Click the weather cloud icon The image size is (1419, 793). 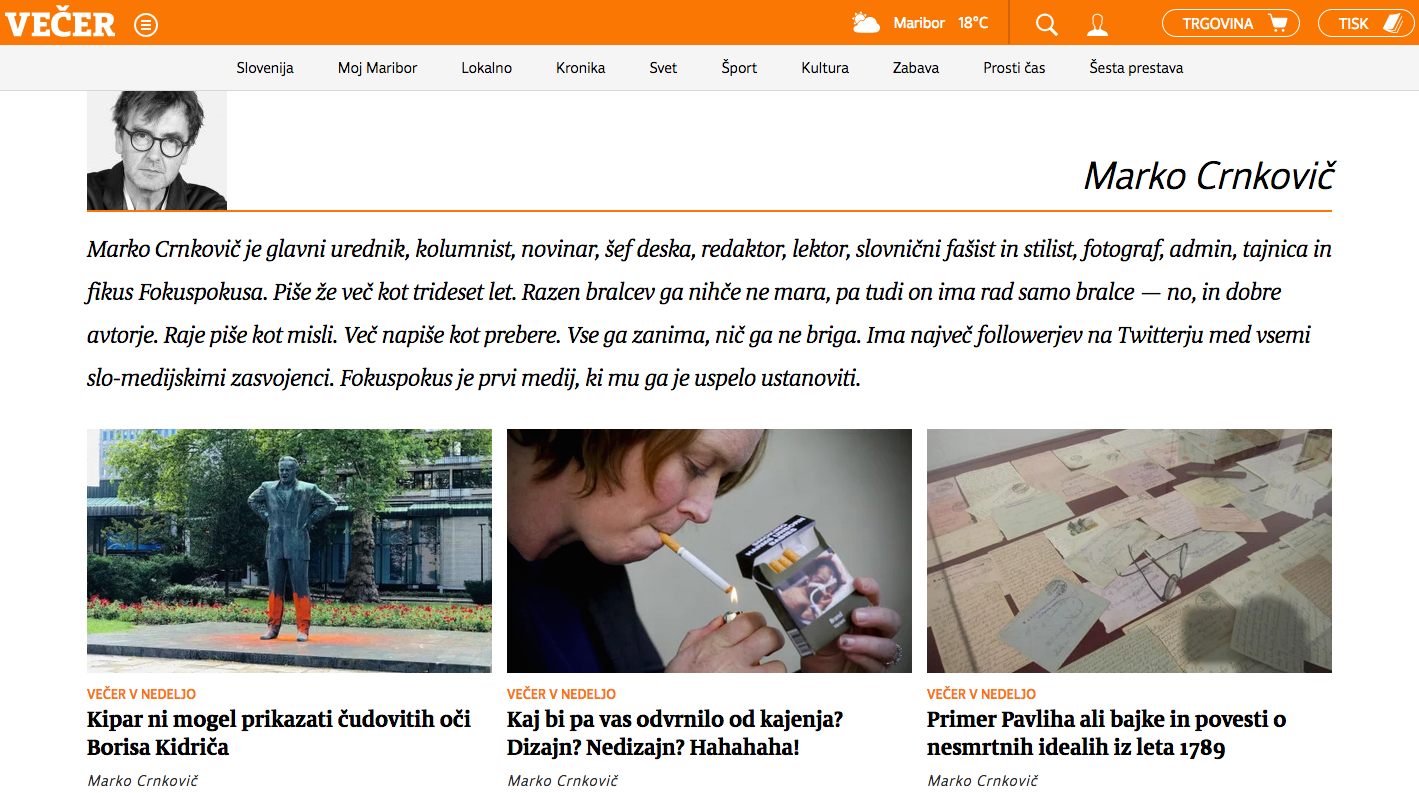866,22
